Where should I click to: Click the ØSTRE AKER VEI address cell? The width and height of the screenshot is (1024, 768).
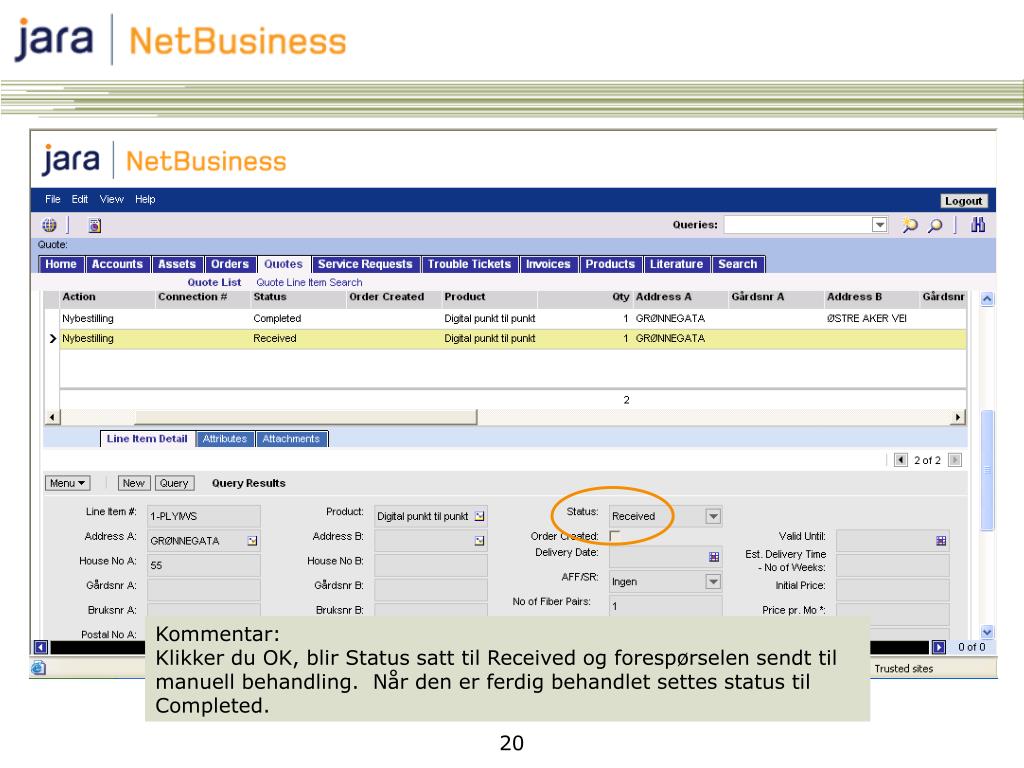click(x=867, y=319)
